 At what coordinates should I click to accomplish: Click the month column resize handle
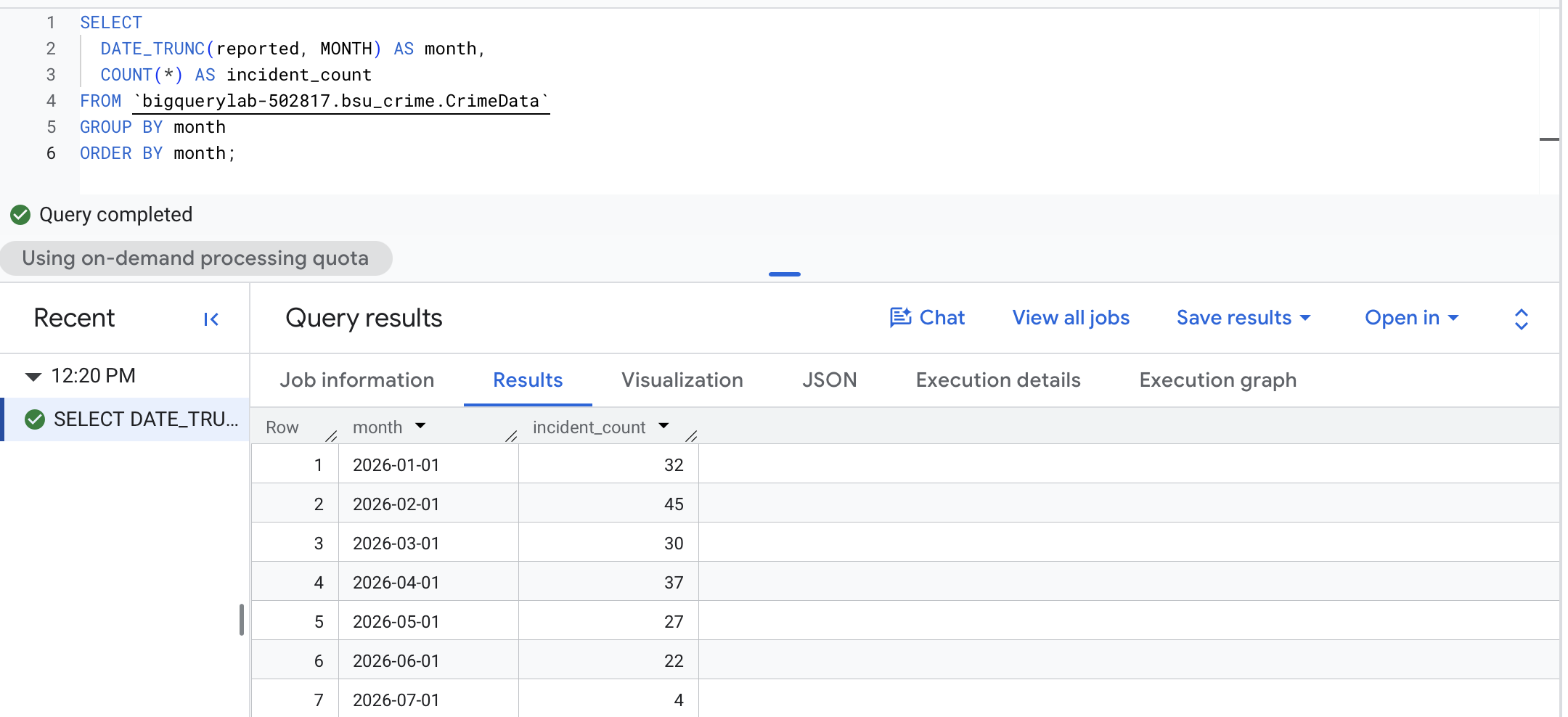pos(511,435)
